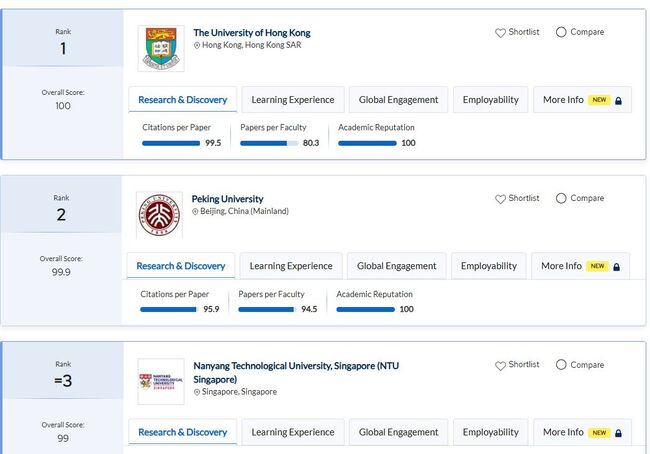Click heart icon beside Nanyang Technological University
This screenshot has width=650, height=454.
(x=501, y=366)
